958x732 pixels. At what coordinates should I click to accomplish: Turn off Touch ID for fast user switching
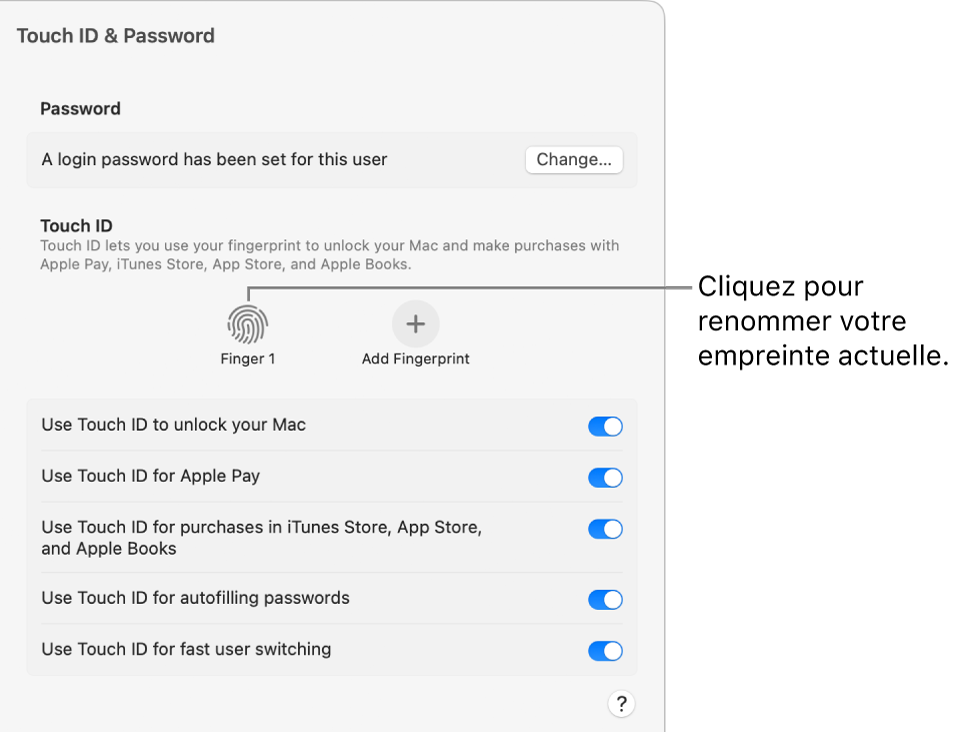click(604, 650)
